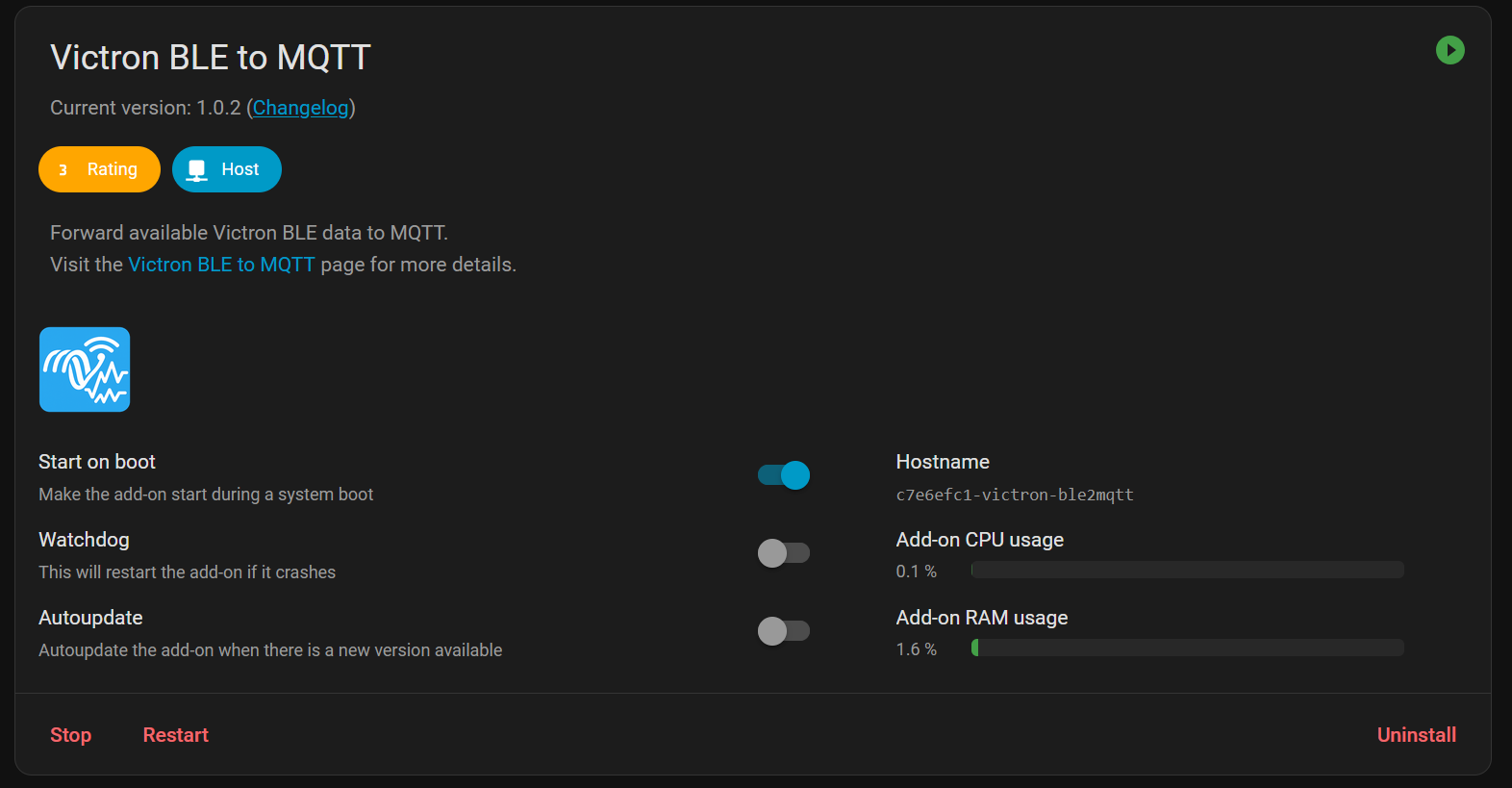Turn on the Autoupdate switch
Viewport: 1512px width, 788px height.
coord(784,631)
